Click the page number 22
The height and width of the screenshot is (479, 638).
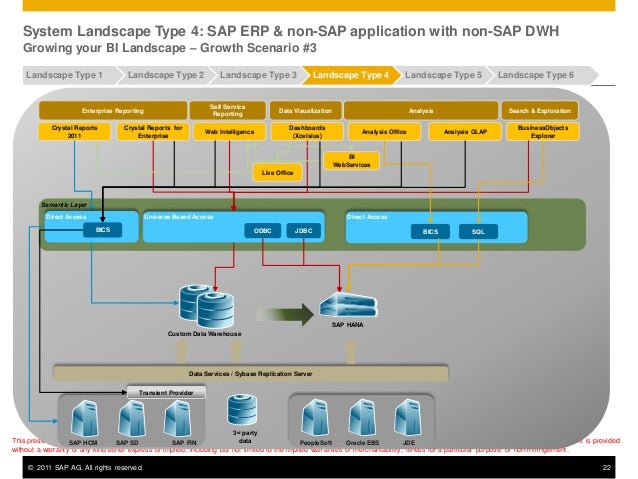606,468
